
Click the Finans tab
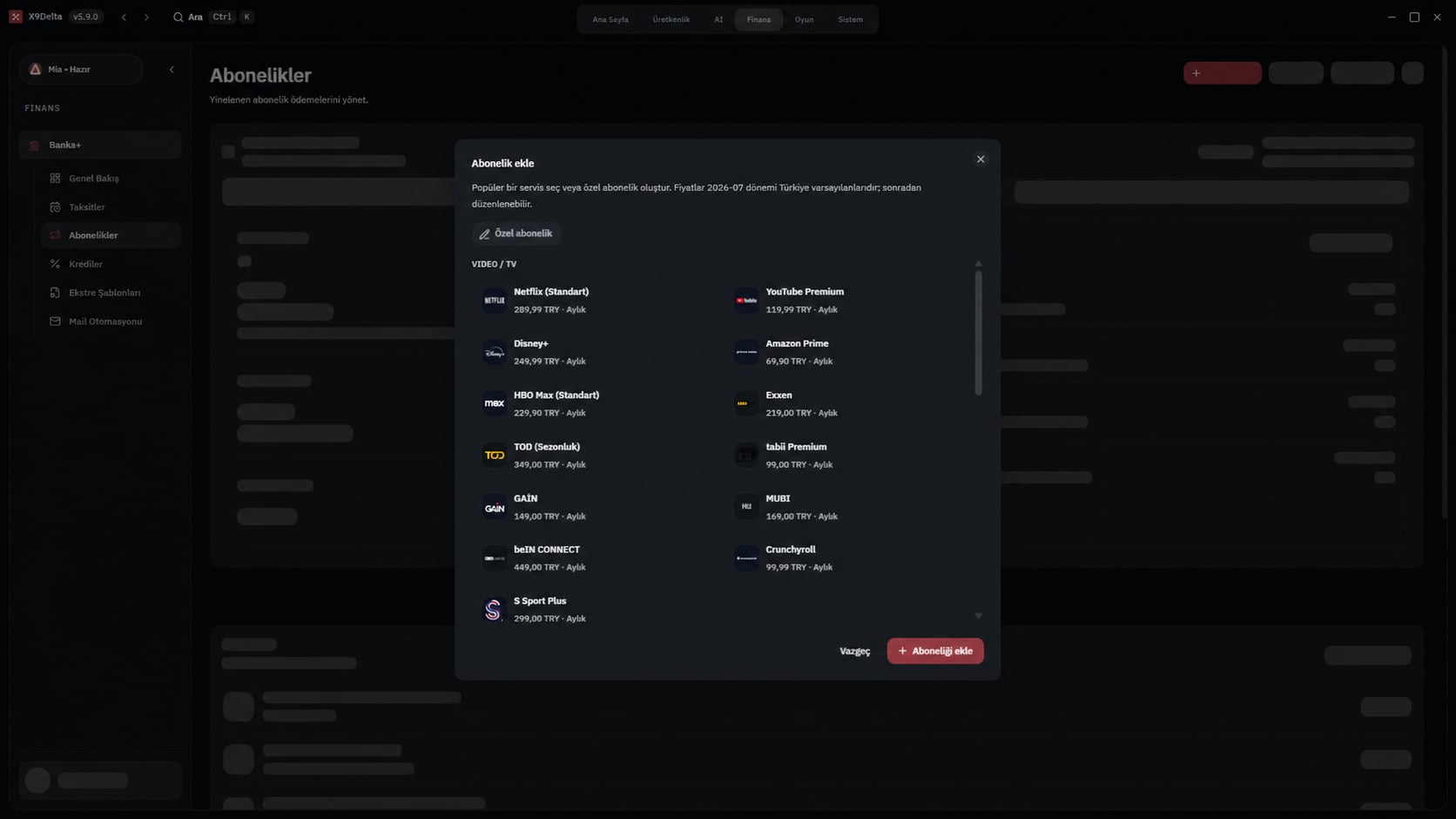[x=758, y=19]
